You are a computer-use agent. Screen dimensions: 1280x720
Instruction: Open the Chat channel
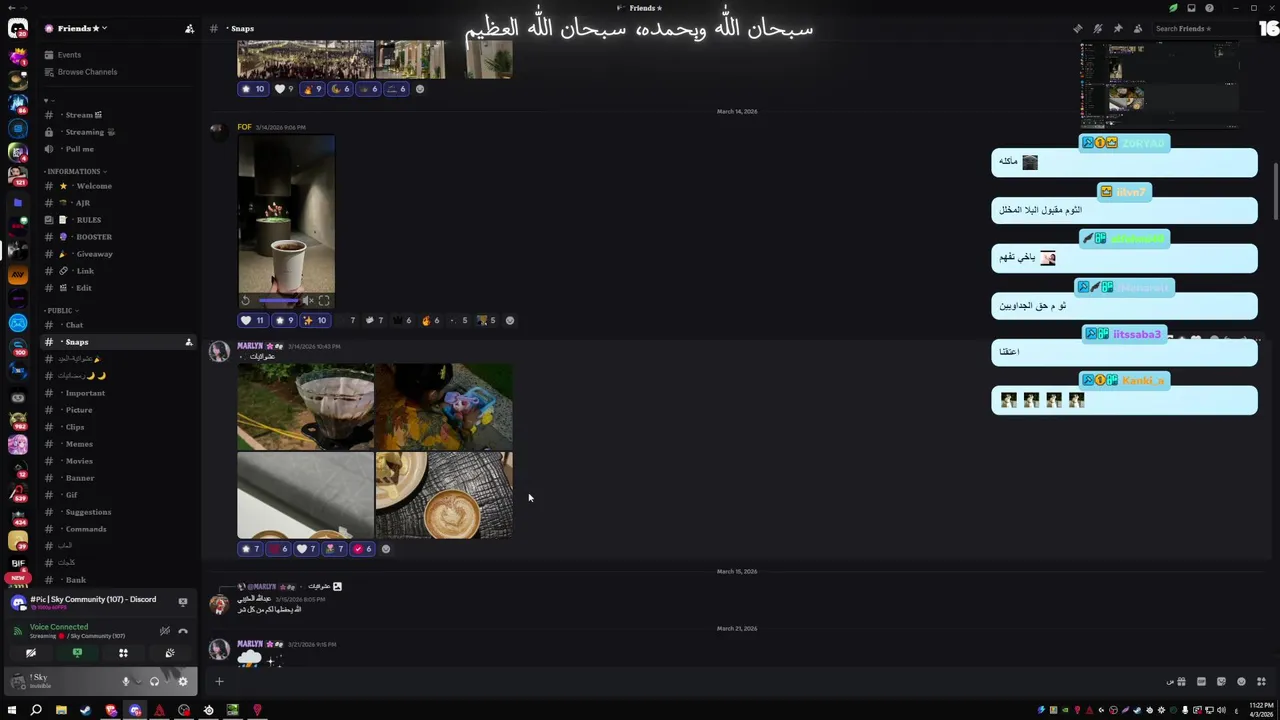(x=118, y=325)
